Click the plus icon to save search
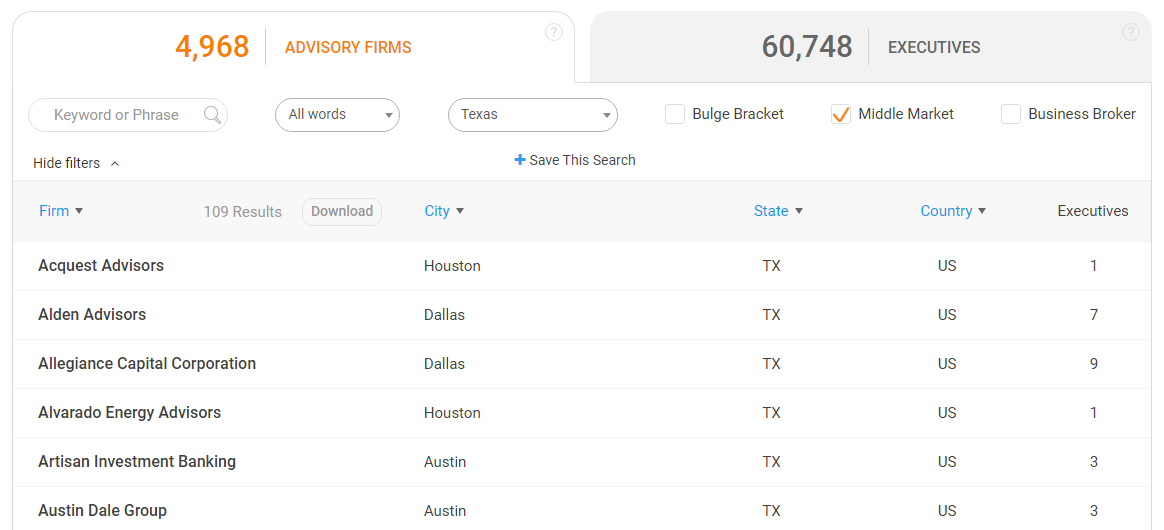 coord(520,160)
